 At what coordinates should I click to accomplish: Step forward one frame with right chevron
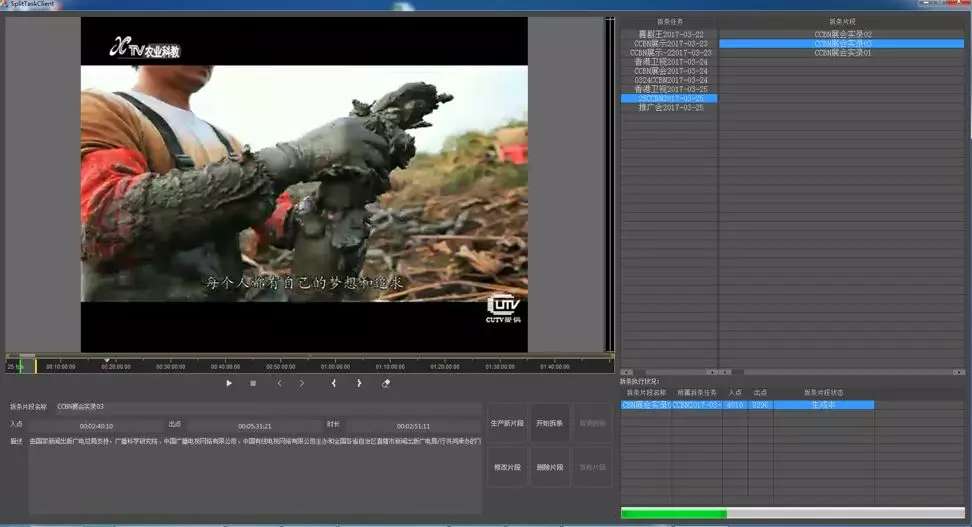302,383
